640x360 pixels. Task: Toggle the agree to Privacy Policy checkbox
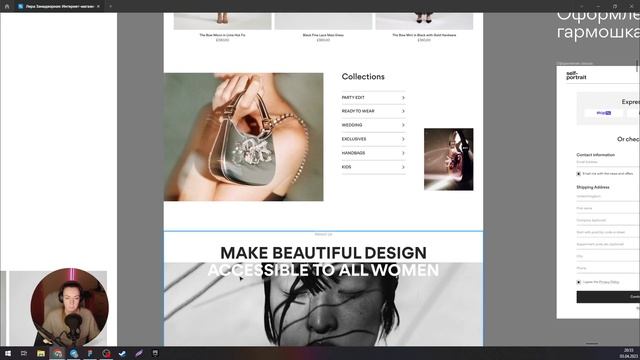[x=578, y=282]
